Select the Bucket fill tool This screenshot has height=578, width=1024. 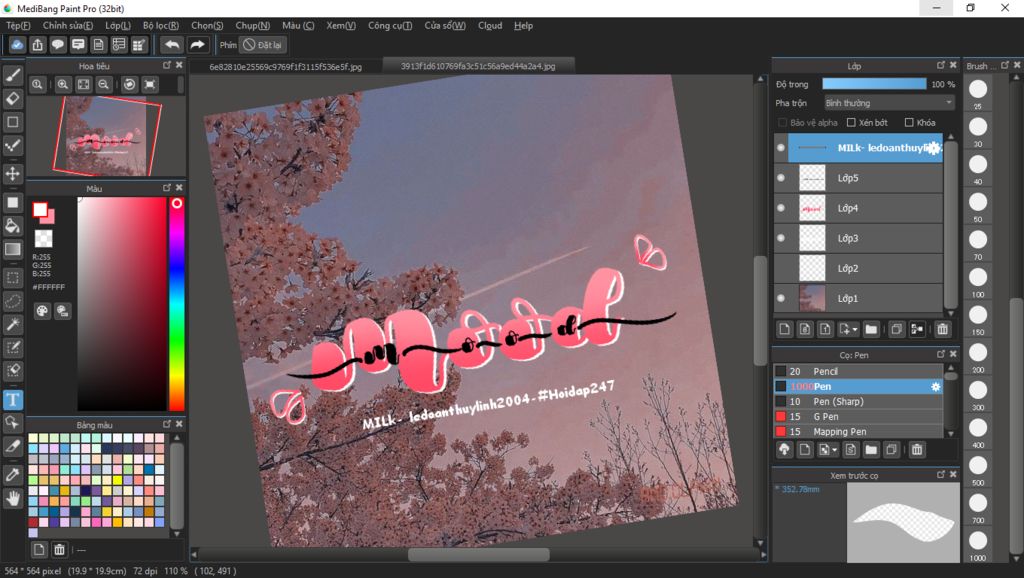click(x=12, y=226)
